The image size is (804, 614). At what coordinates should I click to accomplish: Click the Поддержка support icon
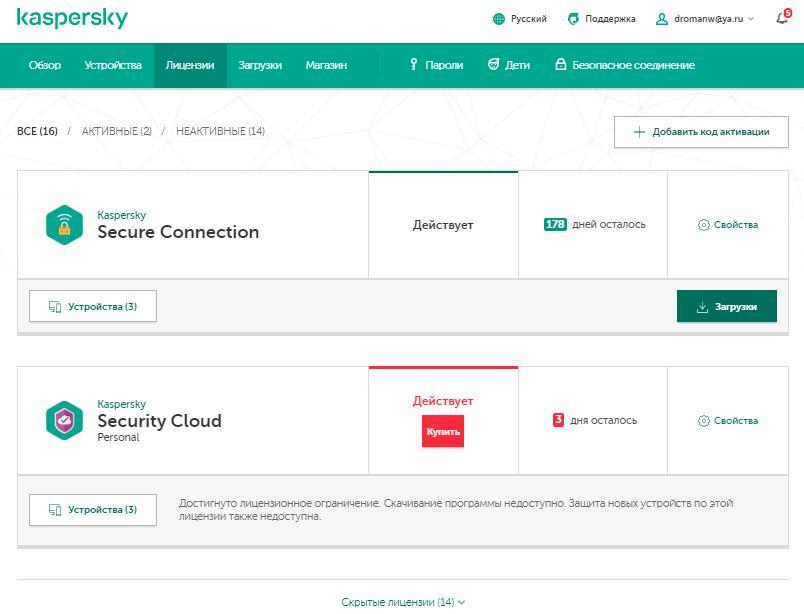point(573,19)
